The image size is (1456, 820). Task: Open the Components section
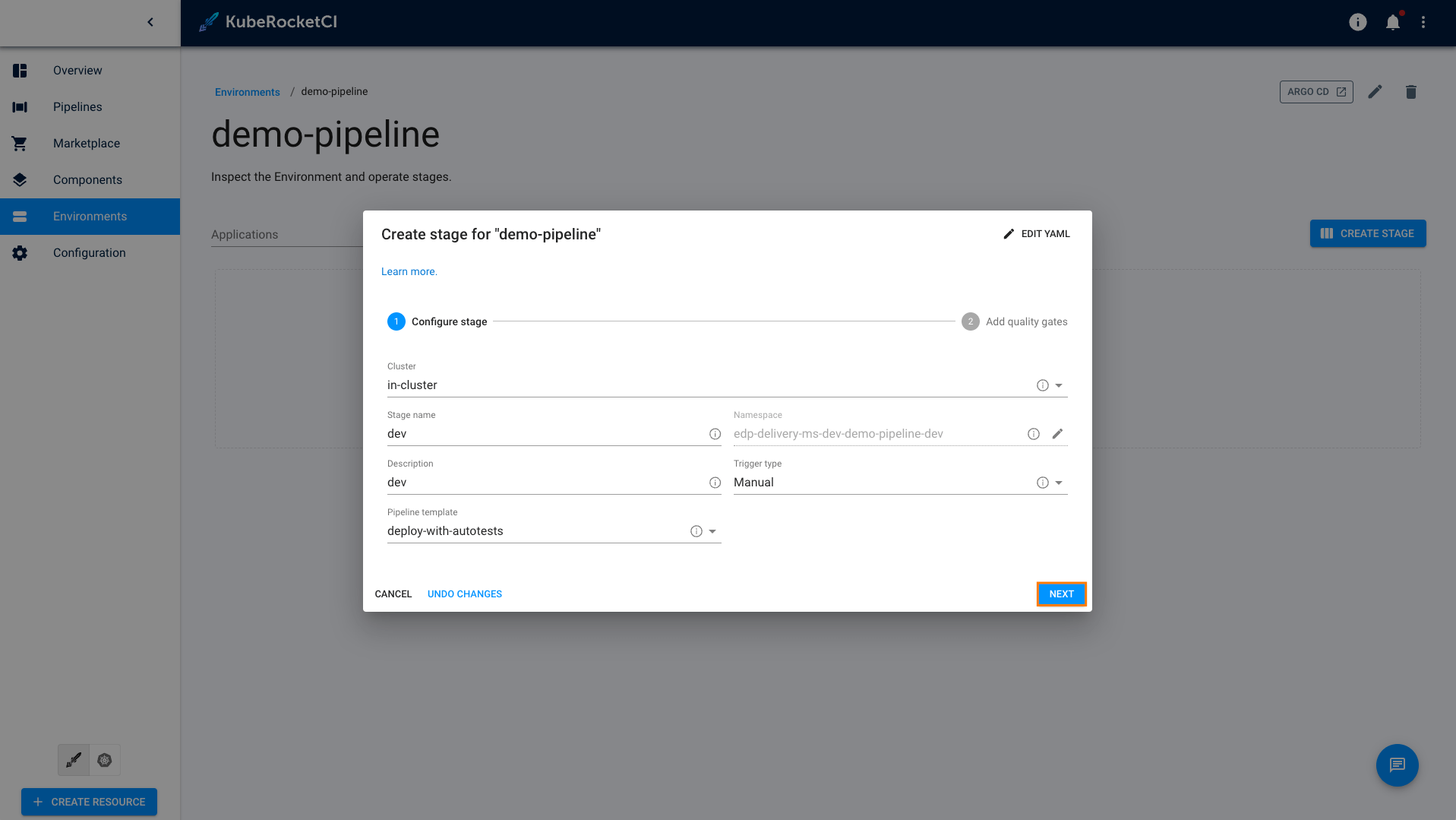tap(87, 179)
